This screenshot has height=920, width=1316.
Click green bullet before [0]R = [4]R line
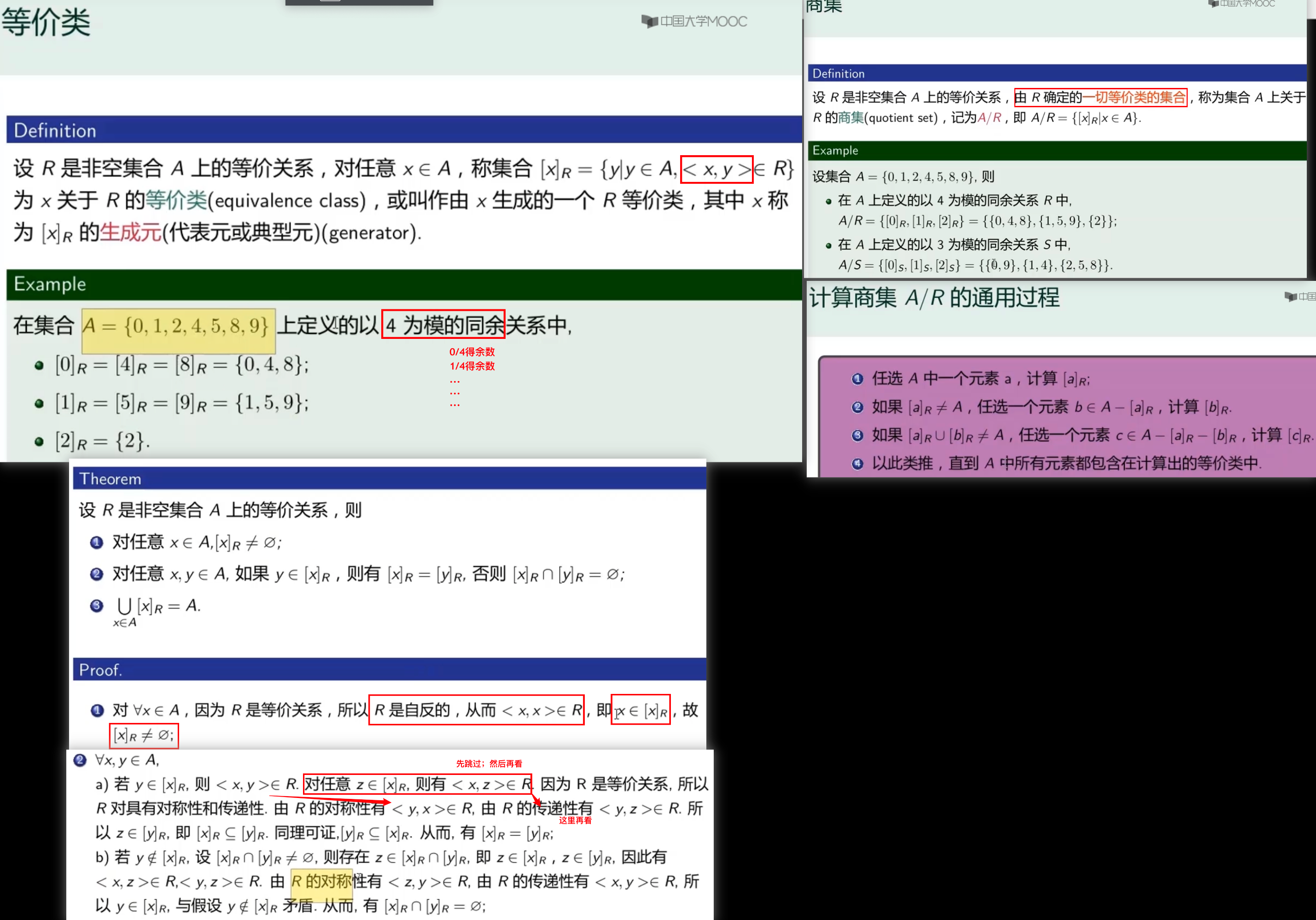pos(39,365)
